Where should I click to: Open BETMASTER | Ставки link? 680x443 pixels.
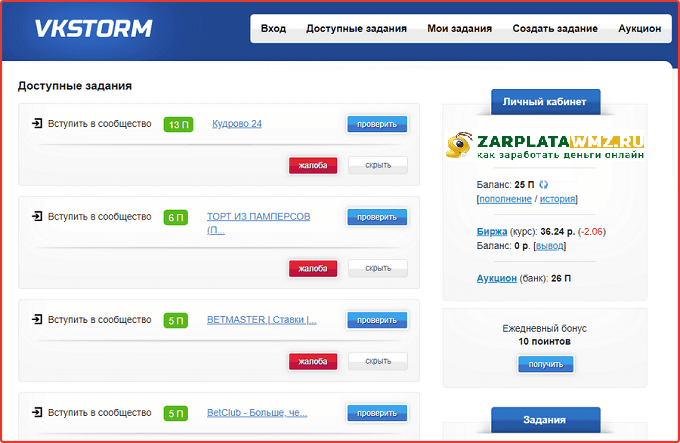point(262,319)
